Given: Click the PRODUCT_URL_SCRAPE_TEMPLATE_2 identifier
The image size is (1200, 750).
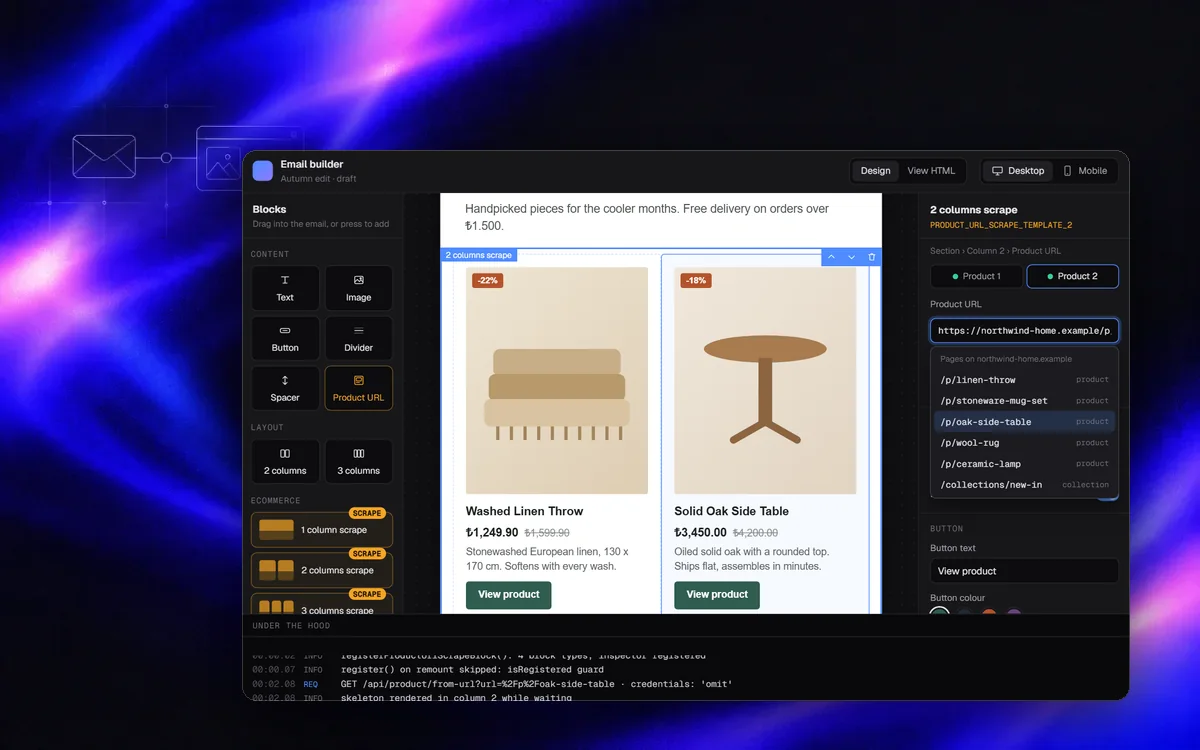Looking at the screenshot, I should click(x=1001, y=226).
